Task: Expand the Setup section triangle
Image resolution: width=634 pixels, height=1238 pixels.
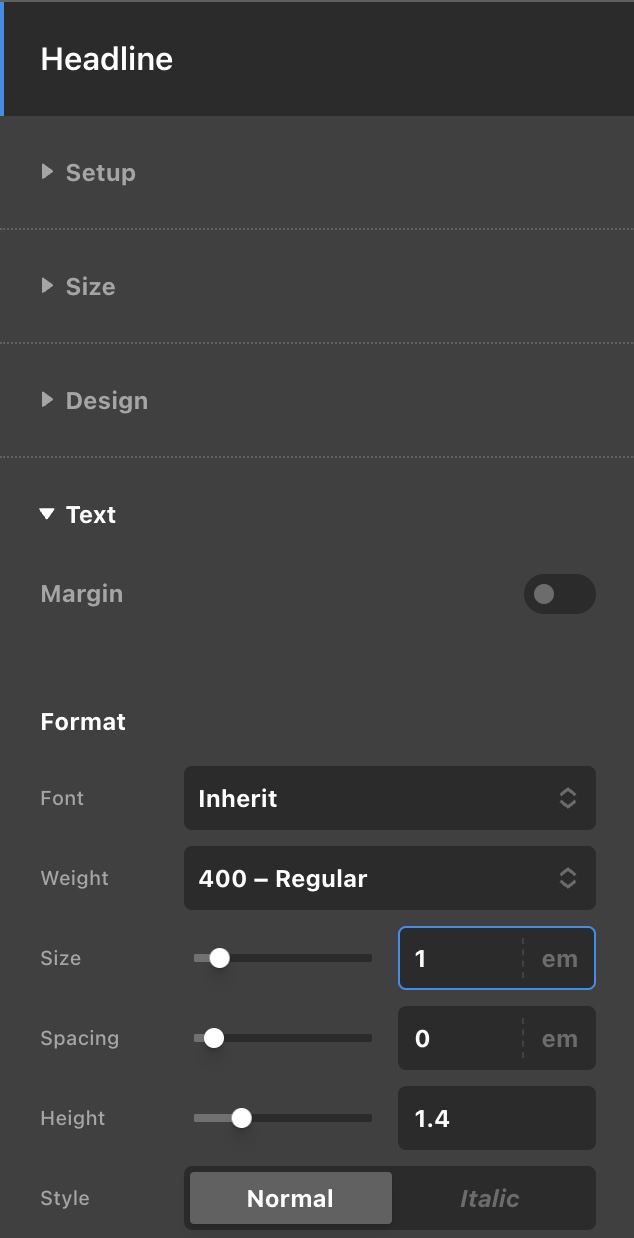Action: point(47,172)
